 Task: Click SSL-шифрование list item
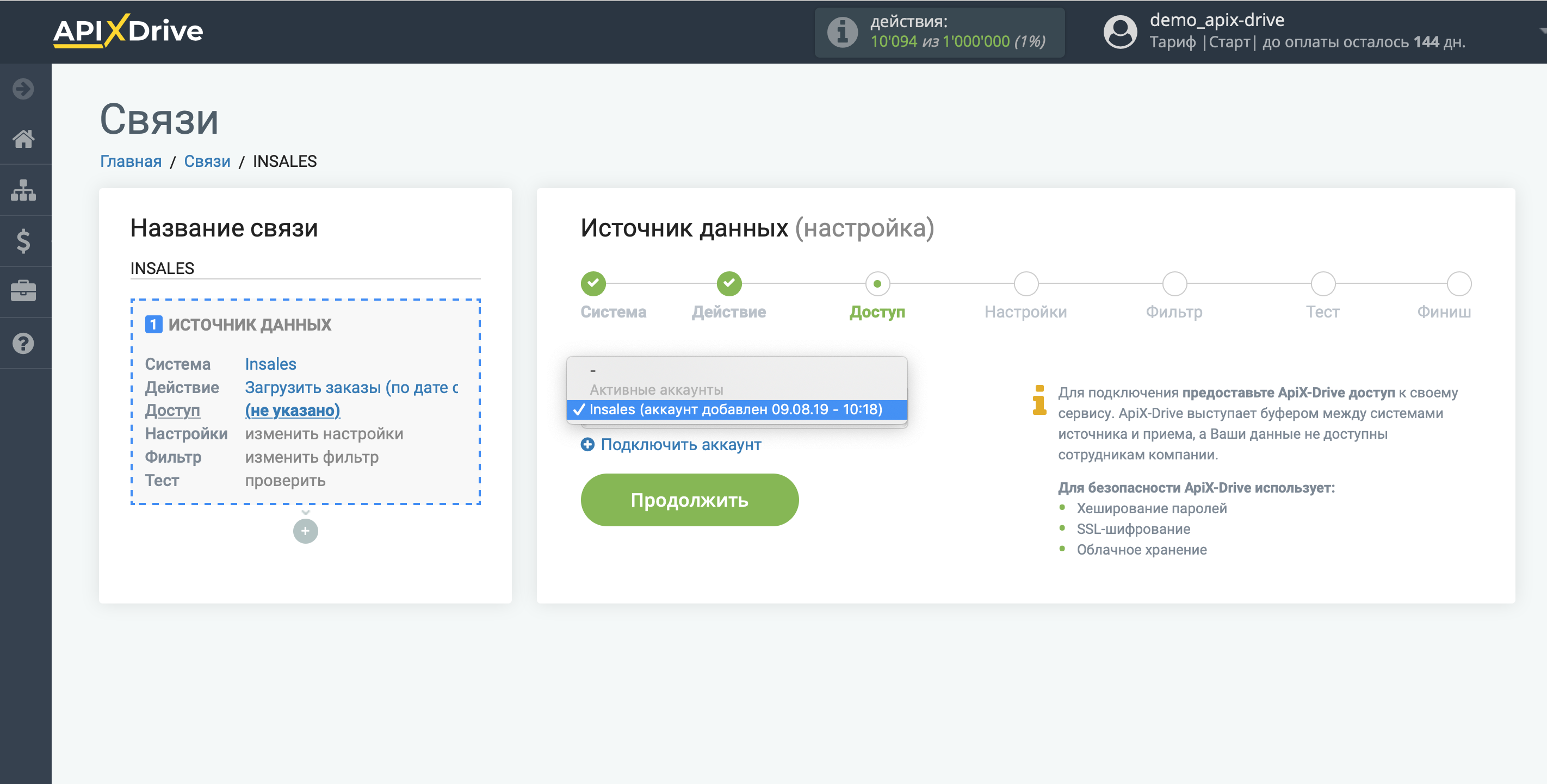tap(1133, 529)
